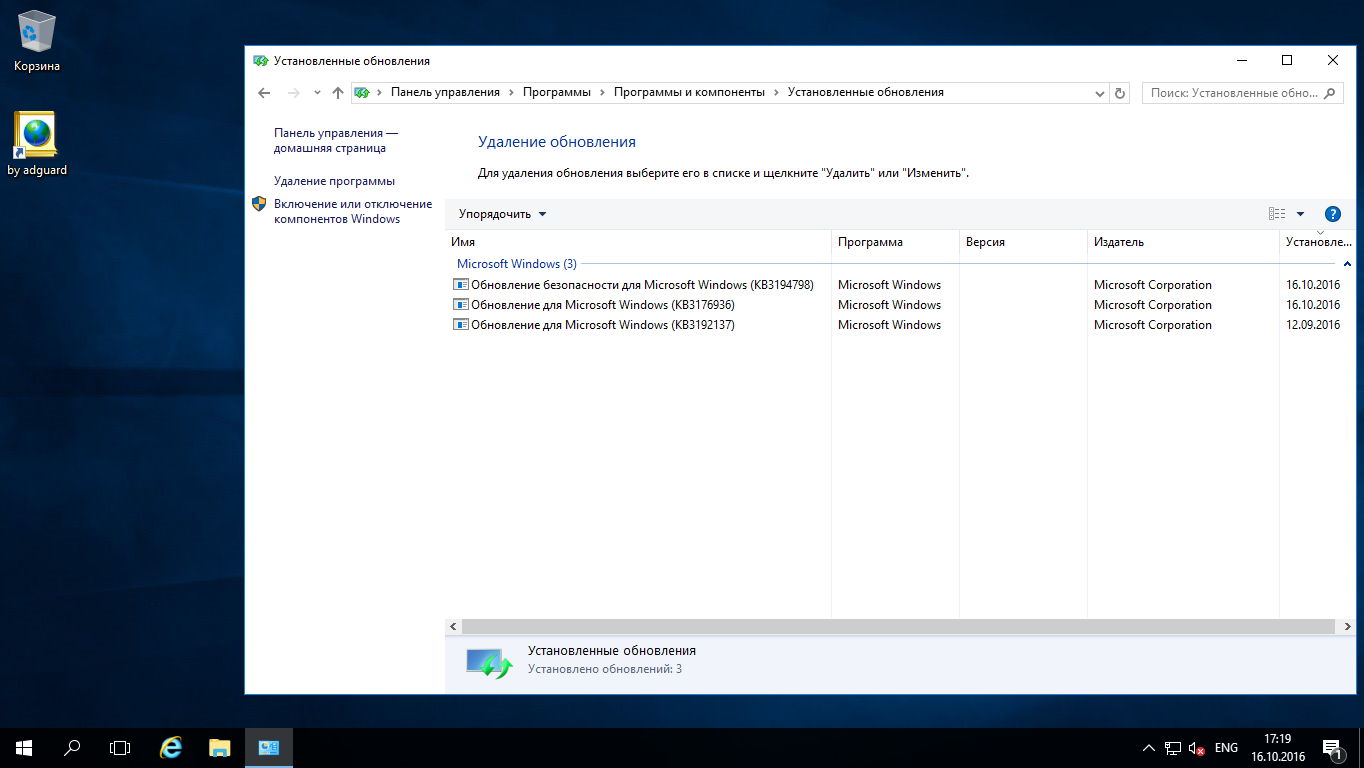Expand the address bar history dropdown
This screenshot has width=1364, height=768.
(1099, 93)
